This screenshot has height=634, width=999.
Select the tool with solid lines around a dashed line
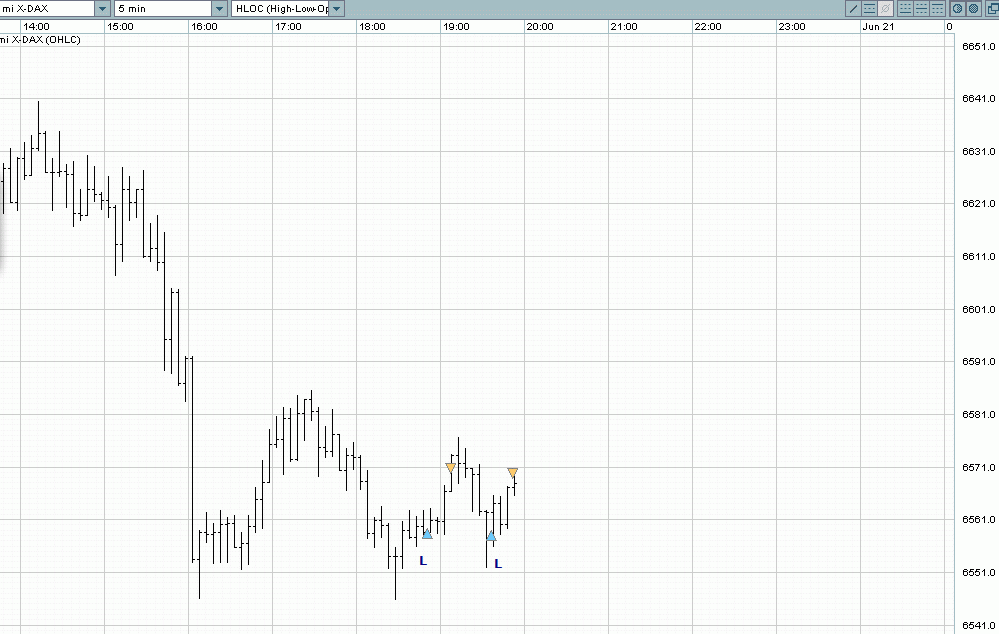pos(869,8)
